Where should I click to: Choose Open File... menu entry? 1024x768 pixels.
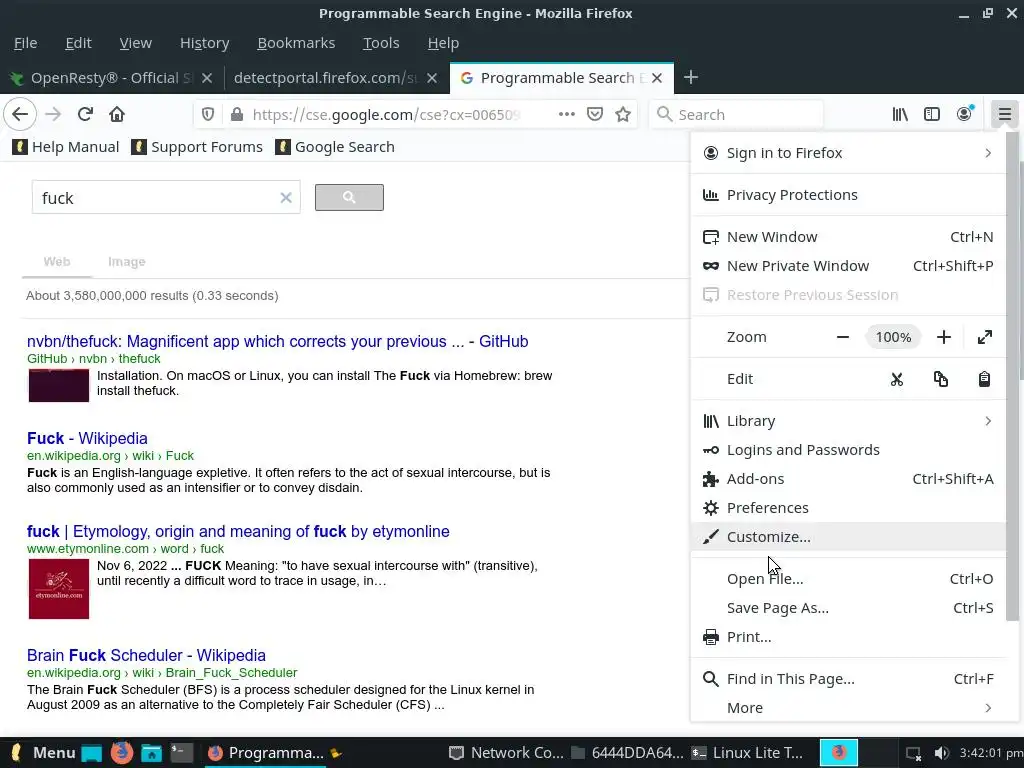(848, 579)
